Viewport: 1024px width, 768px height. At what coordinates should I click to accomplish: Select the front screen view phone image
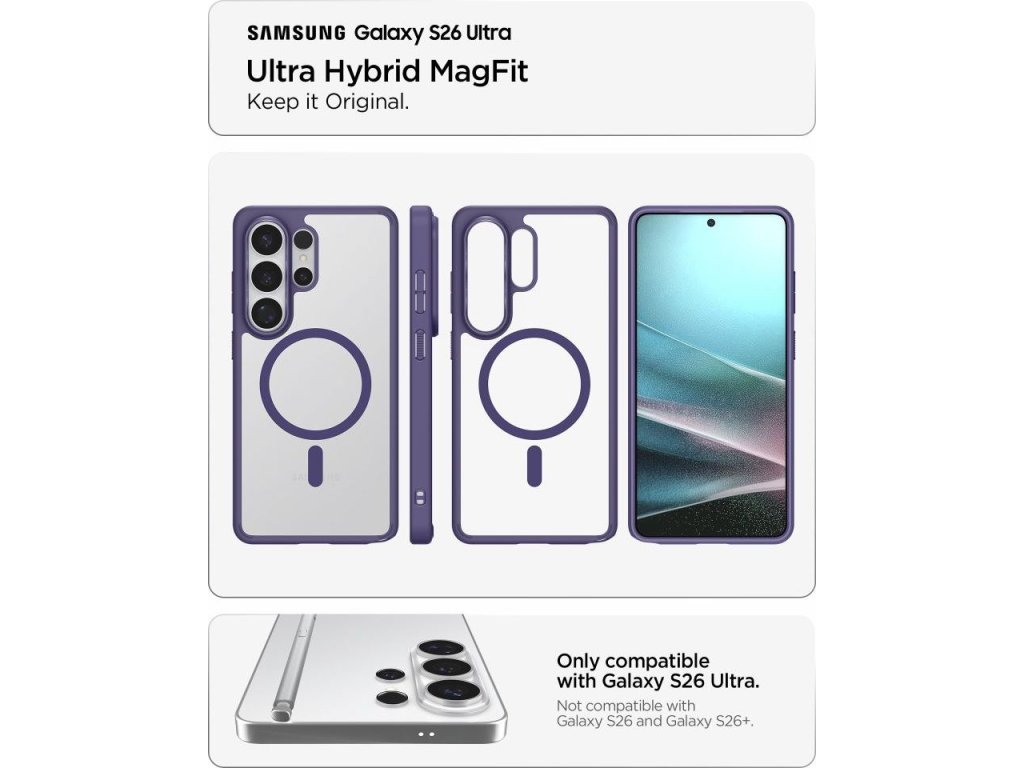click(x=711, y=375)
